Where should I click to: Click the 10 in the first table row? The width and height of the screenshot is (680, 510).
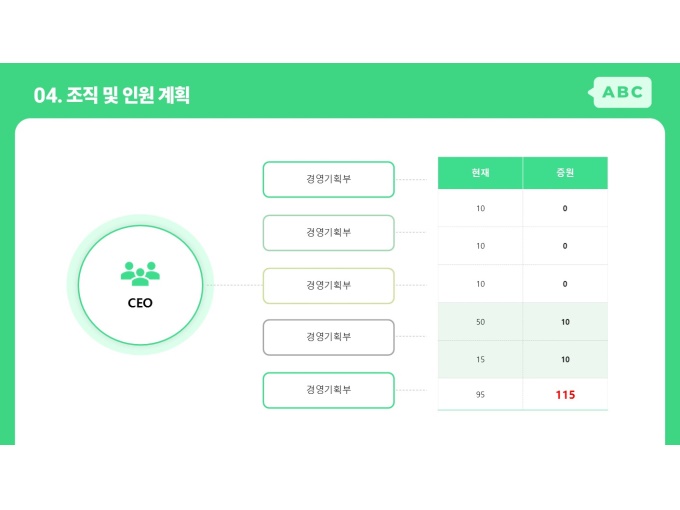click(480, 209)
